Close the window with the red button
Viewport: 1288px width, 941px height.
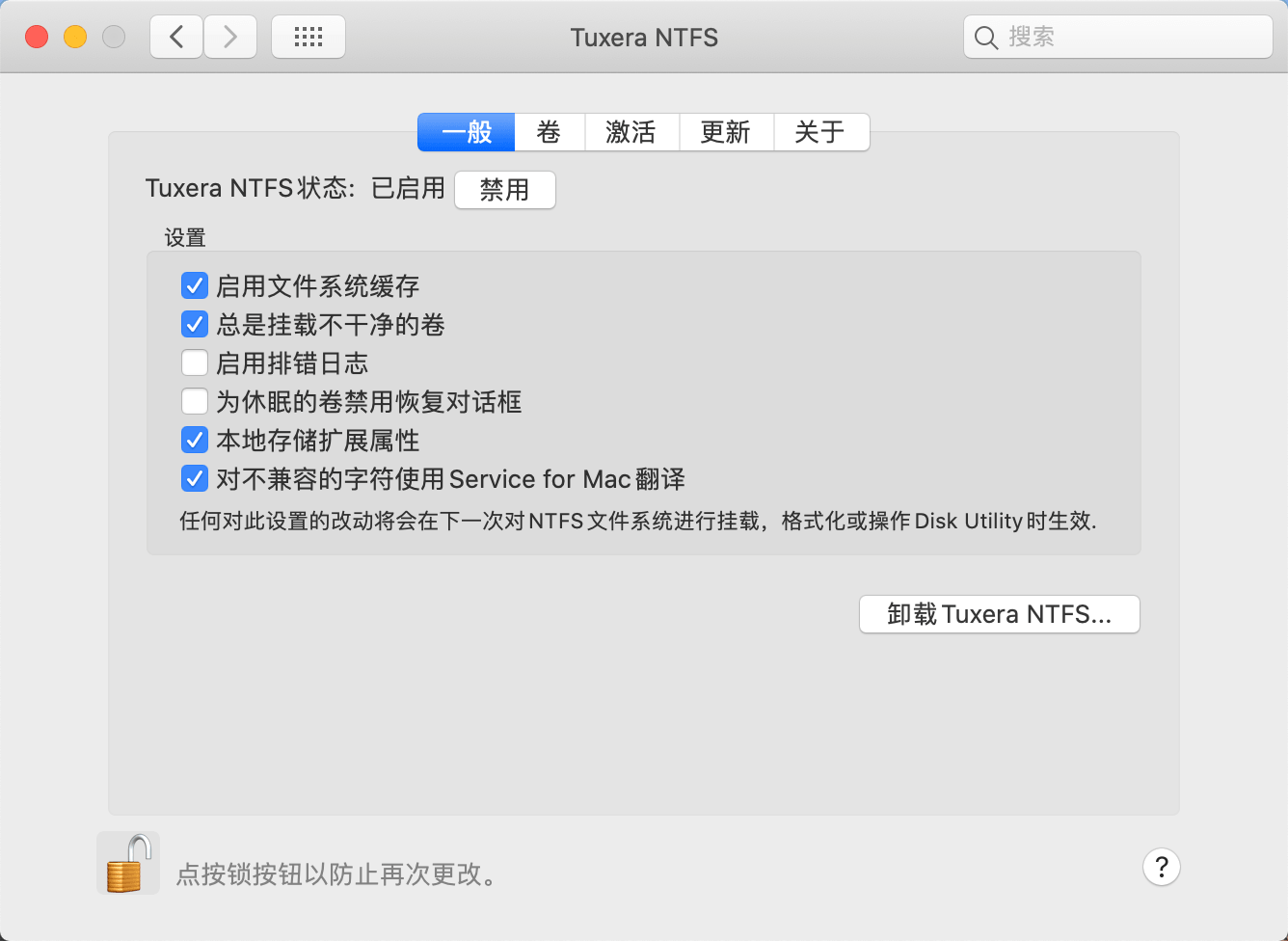click(37, 38)
